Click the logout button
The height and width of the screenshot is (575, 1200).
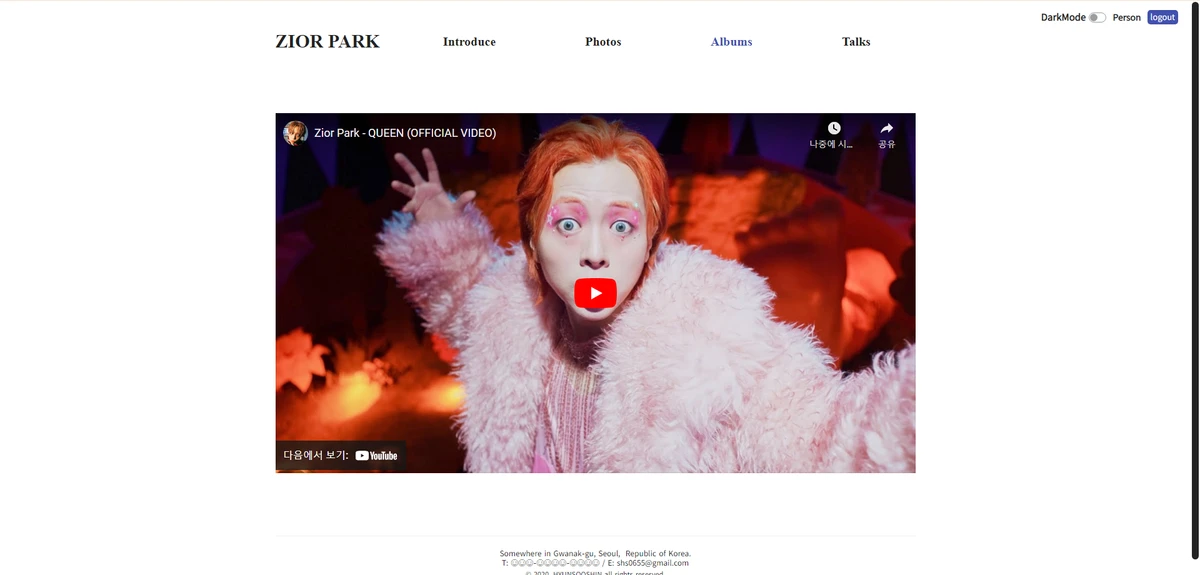point(1162,17)
